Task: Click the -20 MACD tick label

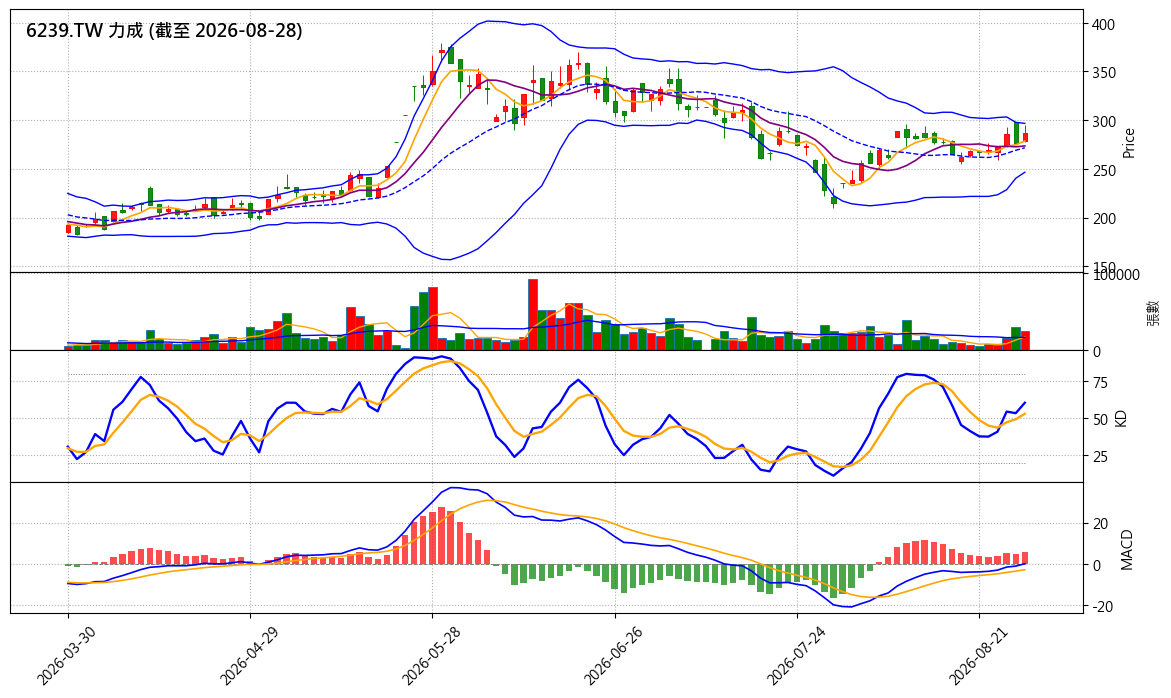Action: [x=1102, y=608]
